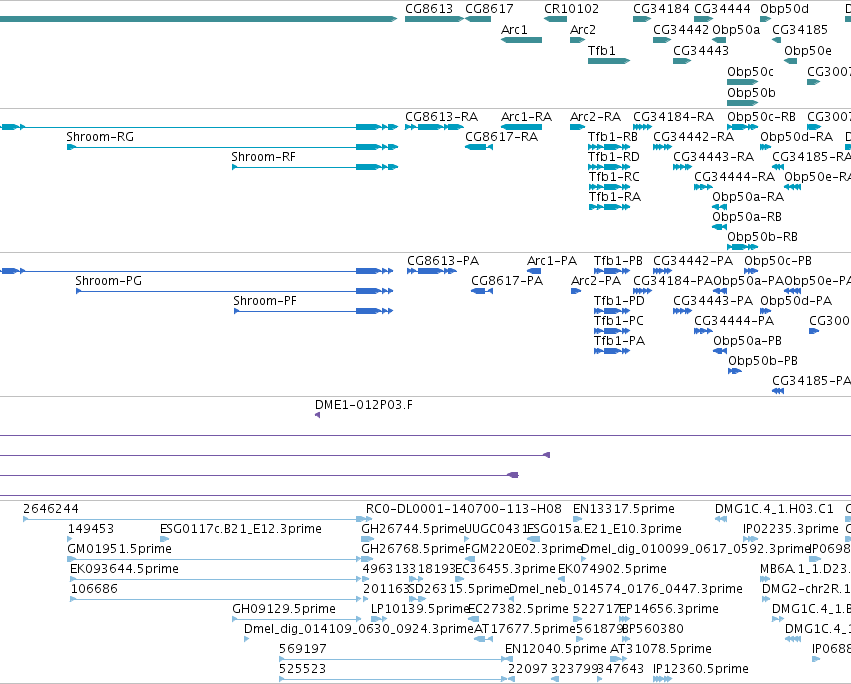
Task: Click the GH09129.5prime EST label
Action: [284, 610]
